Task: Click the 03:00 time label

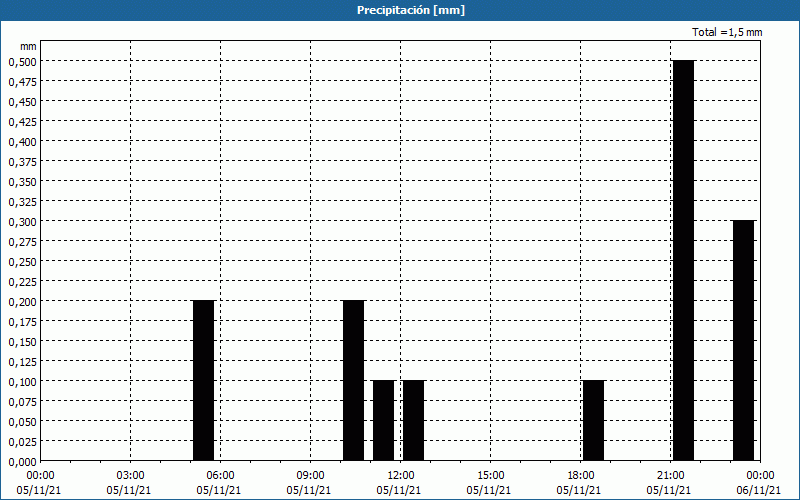Action: point(130,476)
